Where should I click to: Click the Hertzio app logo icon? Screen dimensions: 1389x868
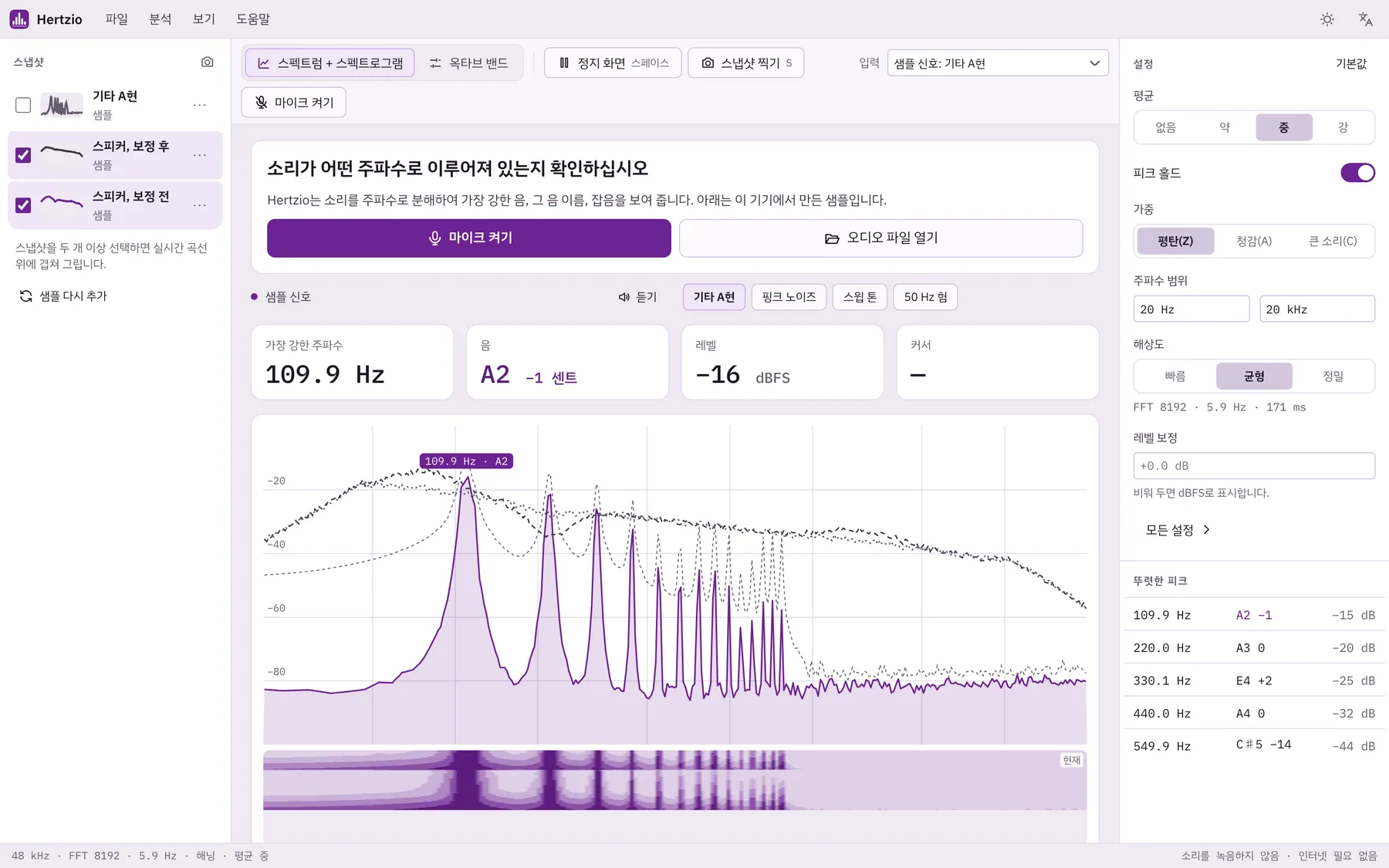19,19
